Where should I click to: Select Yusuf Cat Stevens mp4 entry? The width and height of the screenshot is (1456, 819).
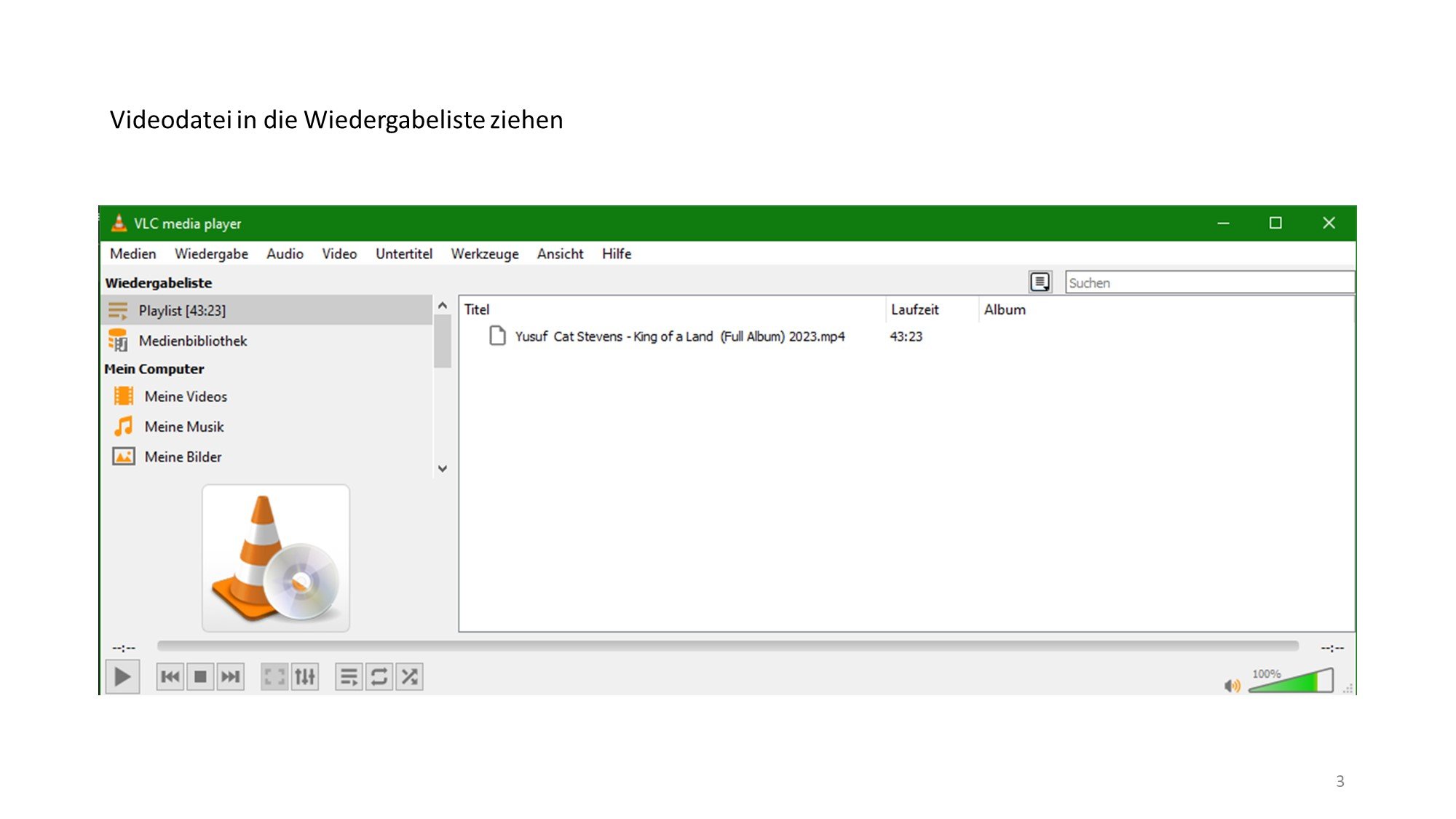tap(678, 336)
